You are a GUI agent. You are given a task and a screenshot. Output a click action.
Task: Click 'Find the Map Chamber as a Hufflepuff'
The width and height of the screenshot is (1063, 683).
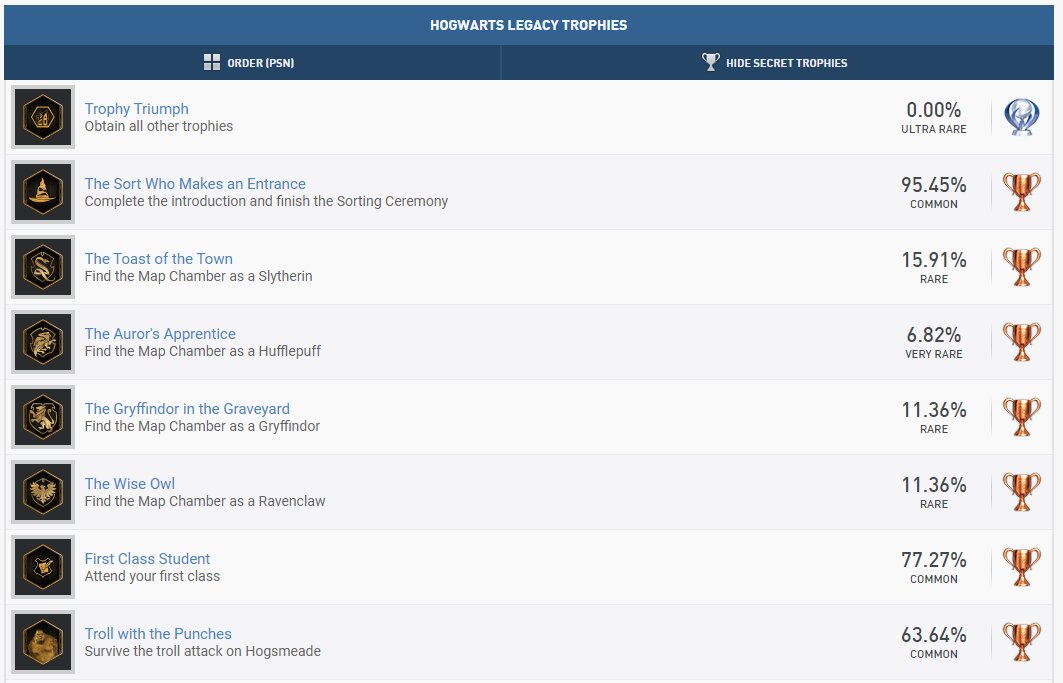click(x=203, y=351)
